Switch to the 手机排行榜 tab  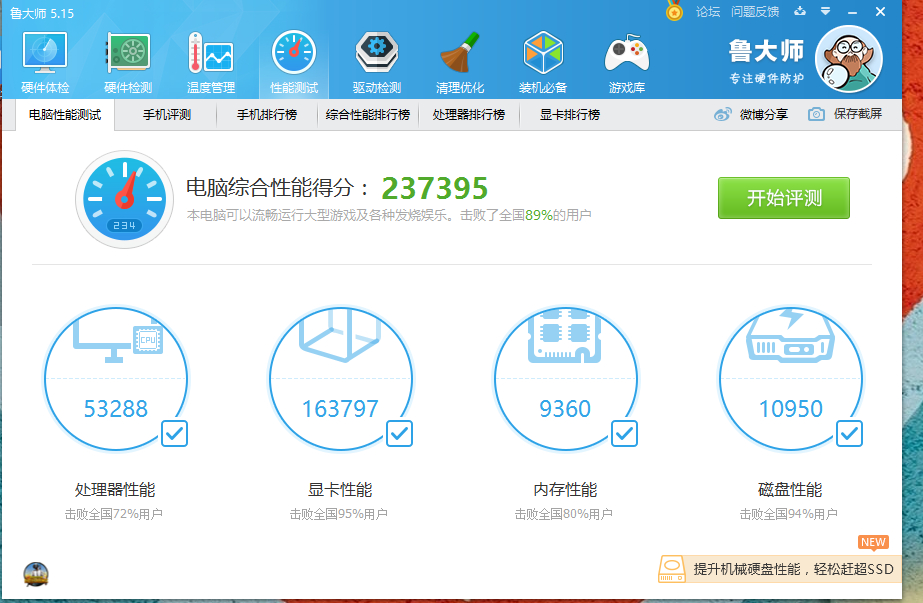tap(267, 115)
